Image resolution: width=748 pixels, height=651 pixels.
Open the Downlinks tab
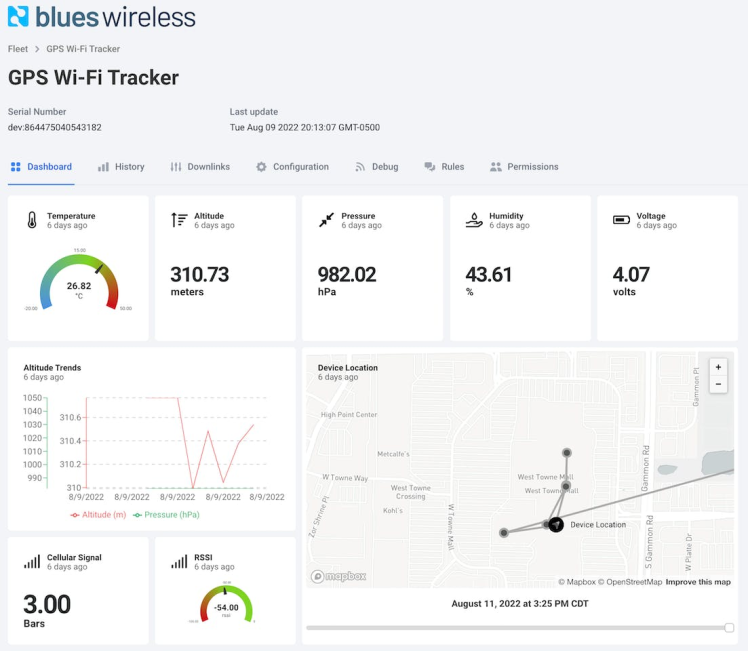200,166
